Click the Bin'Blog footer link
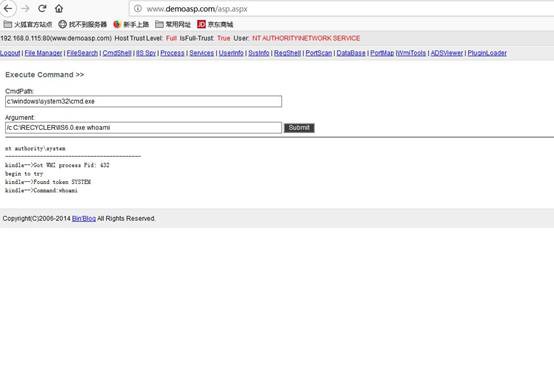 pyautogui.click(x=84, y=219)
